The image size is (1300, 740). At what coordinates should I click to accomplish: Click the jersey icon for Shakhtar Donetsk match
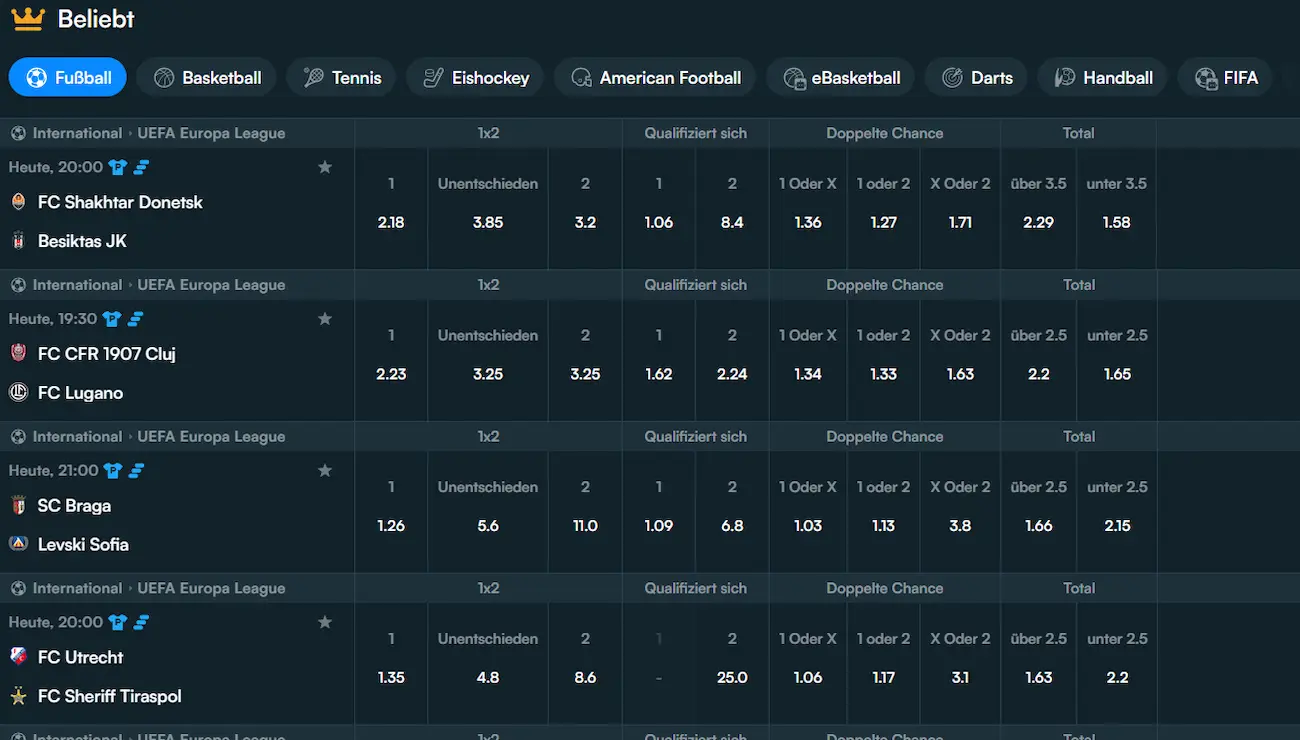click(118, 167)
